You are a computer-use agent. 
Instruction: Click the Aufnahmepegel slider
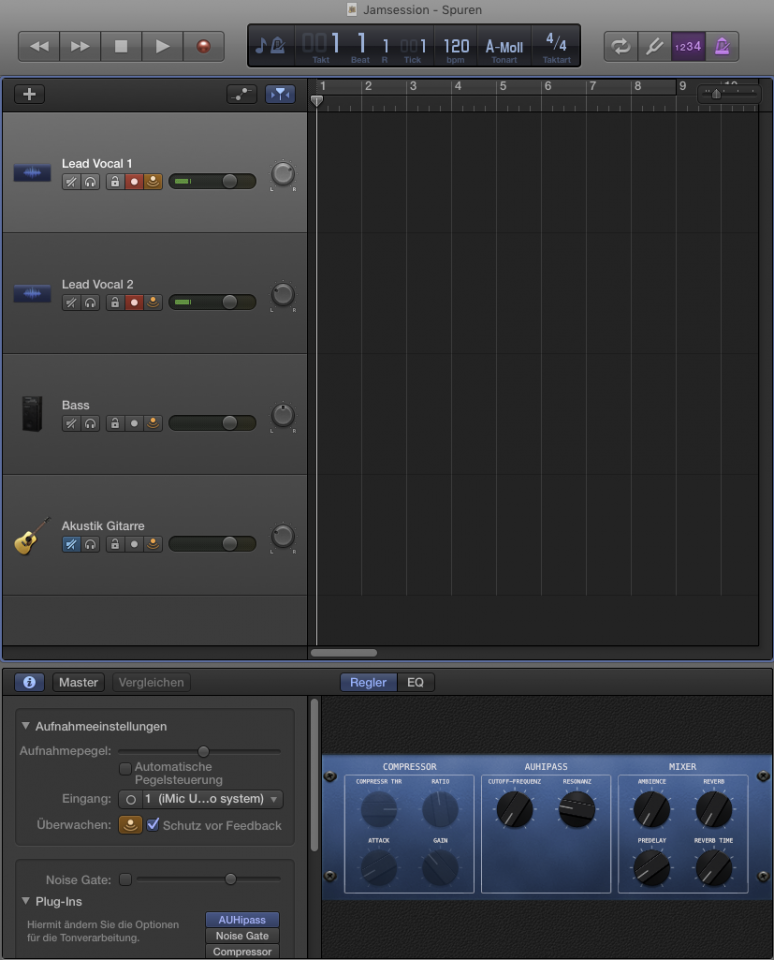click(199, 751)
